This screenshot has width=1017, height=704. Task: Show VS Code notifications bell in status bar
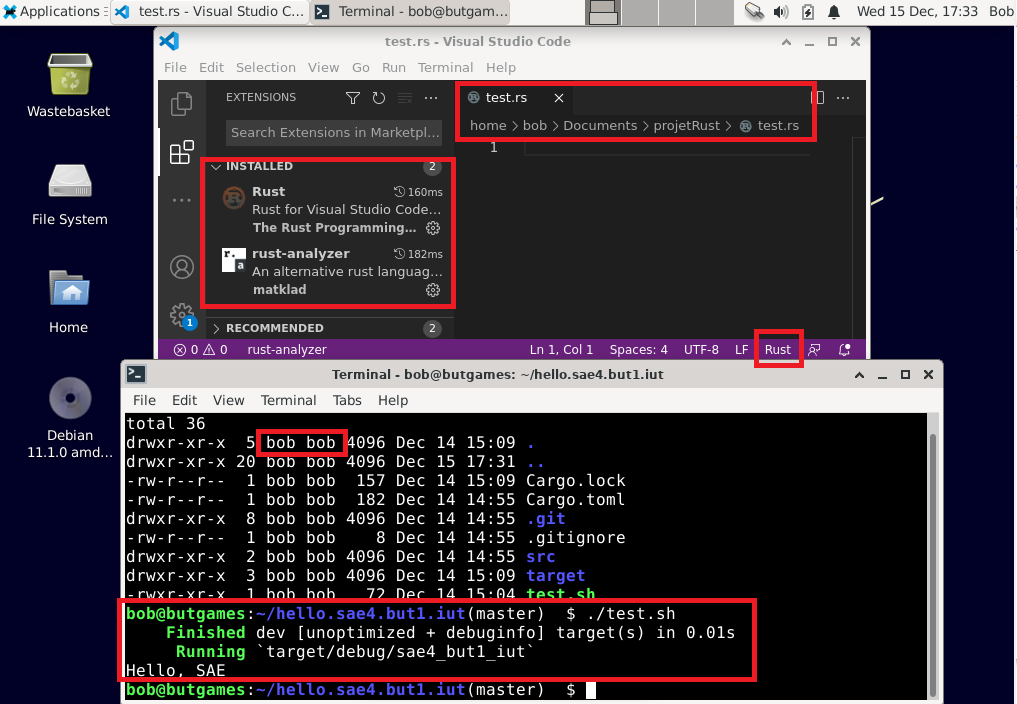coord(844,350)
